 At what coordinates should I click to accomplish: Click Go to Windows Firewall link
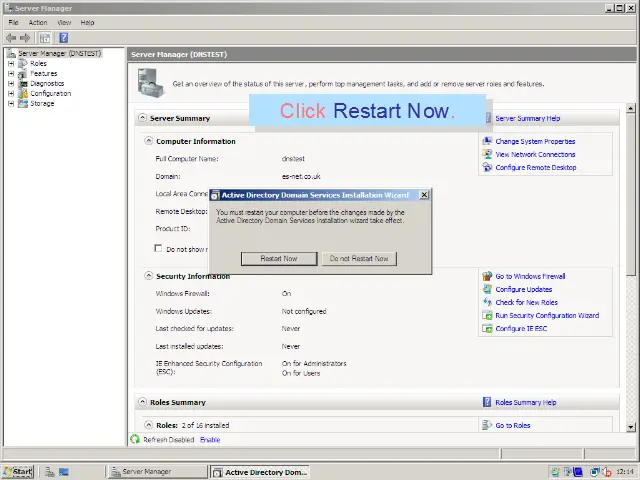tap(530, 276)
